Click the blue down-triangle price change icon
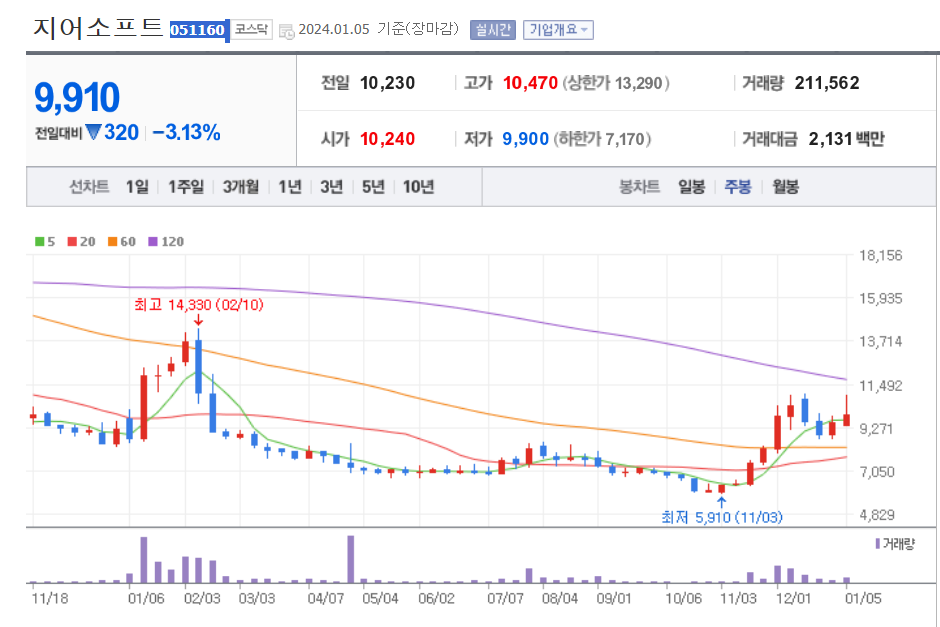Viewport: 940px width, 627px height. (x=93, y=132)
